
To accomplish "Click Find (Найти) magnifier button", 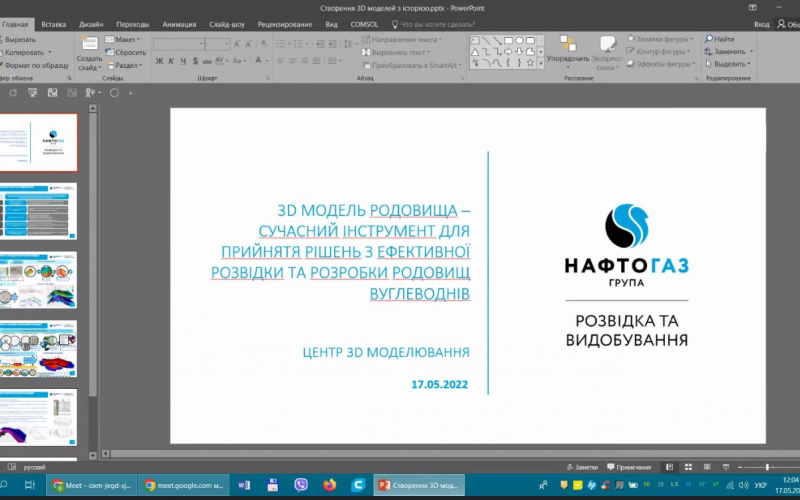I will pos(719,39).
